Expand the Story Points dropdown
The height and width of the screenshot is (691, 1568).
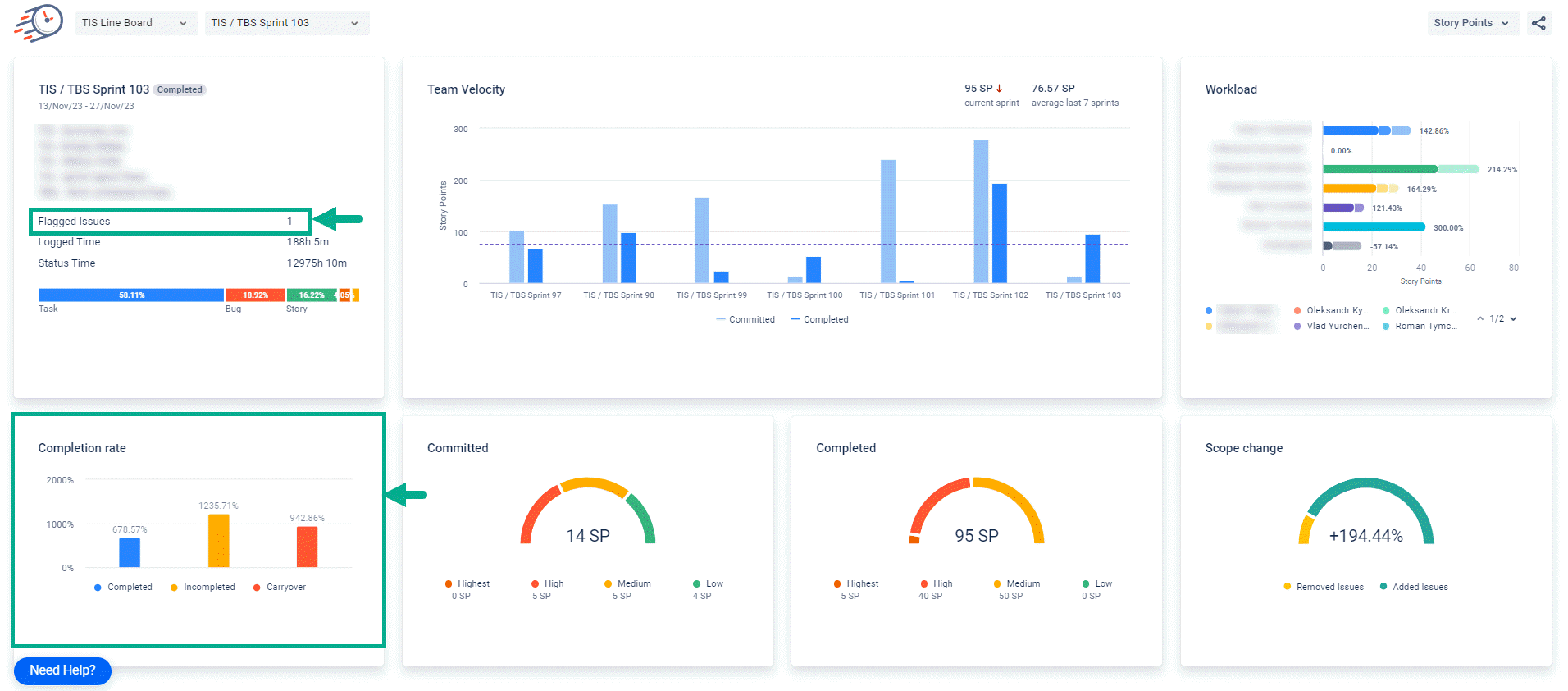coord(1471,23)
